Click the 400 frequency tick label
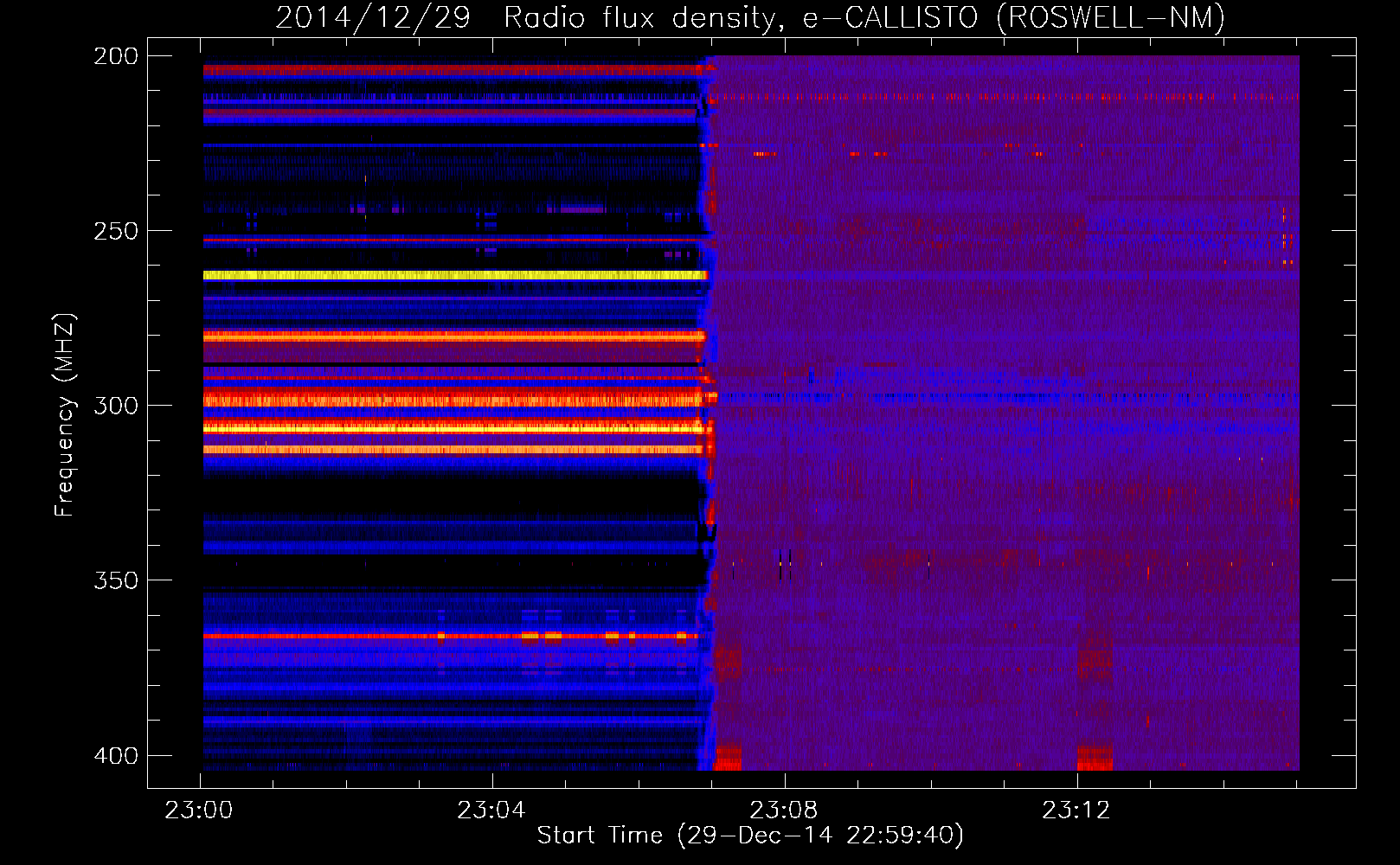The width and height of the screenshot is (1400, 865). (x=116, y=756)
